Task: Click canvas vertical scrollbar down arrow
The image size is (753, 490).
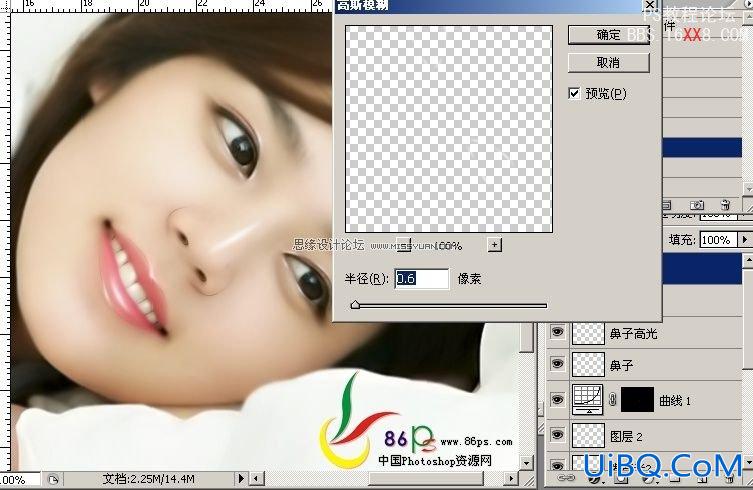Action: click(527, 463)
